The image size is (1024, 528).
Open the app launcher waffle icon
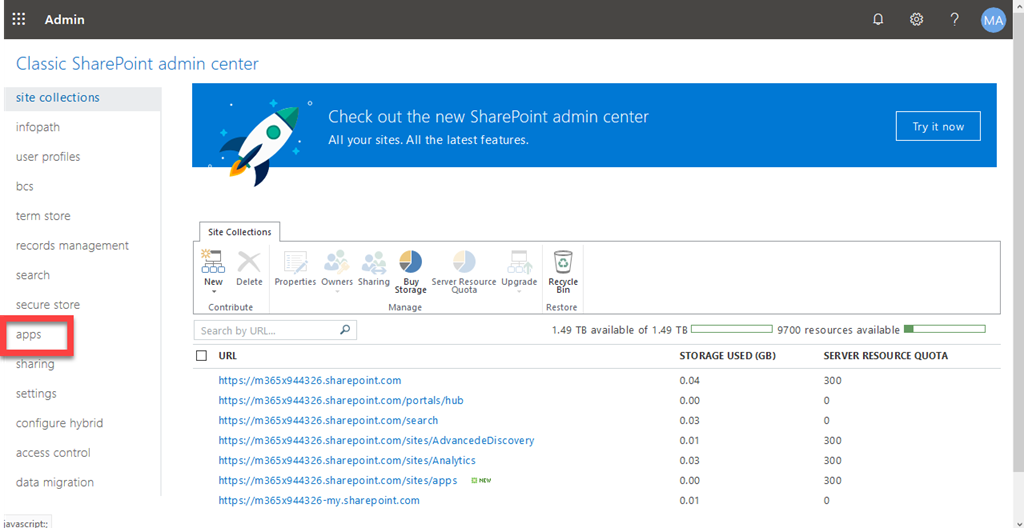(x=19, y=19)
